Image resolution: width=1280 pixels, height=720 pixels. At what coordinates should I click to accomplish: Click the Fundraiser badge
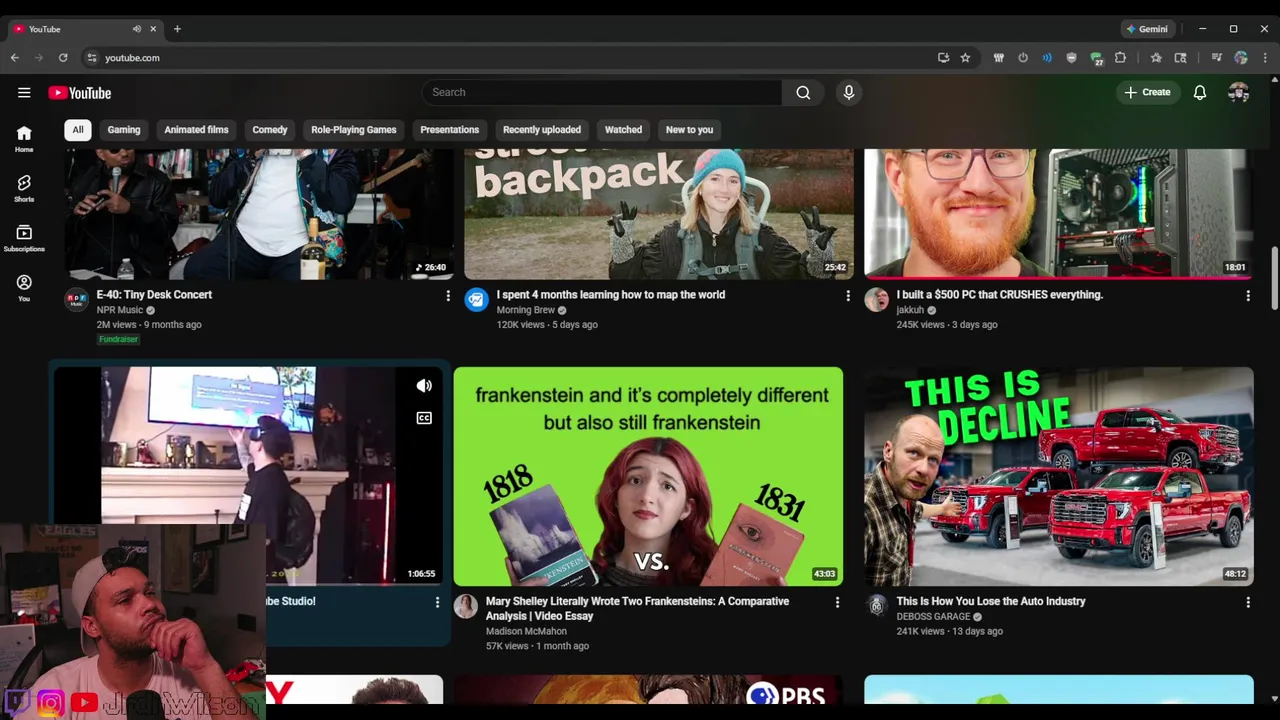[118, 339]
